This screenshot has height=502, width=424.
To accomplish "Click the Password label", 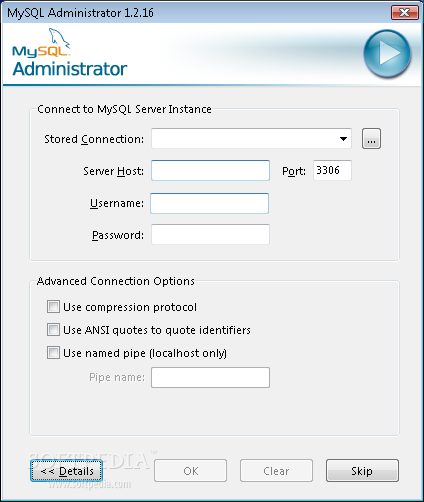I will tap(118, 235).
